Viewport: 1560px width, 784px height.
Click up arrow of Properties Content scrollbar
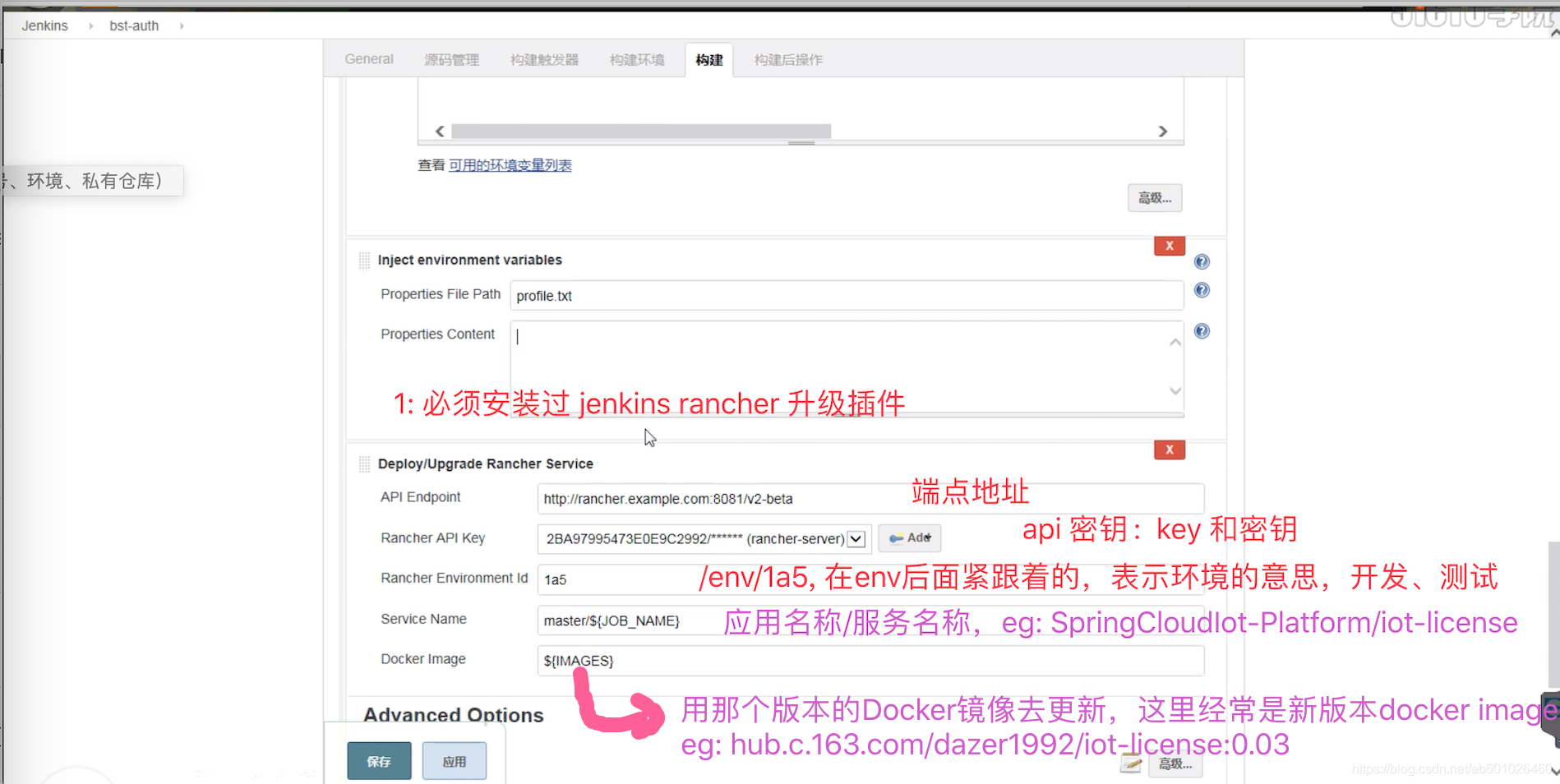click(1175, 343)
